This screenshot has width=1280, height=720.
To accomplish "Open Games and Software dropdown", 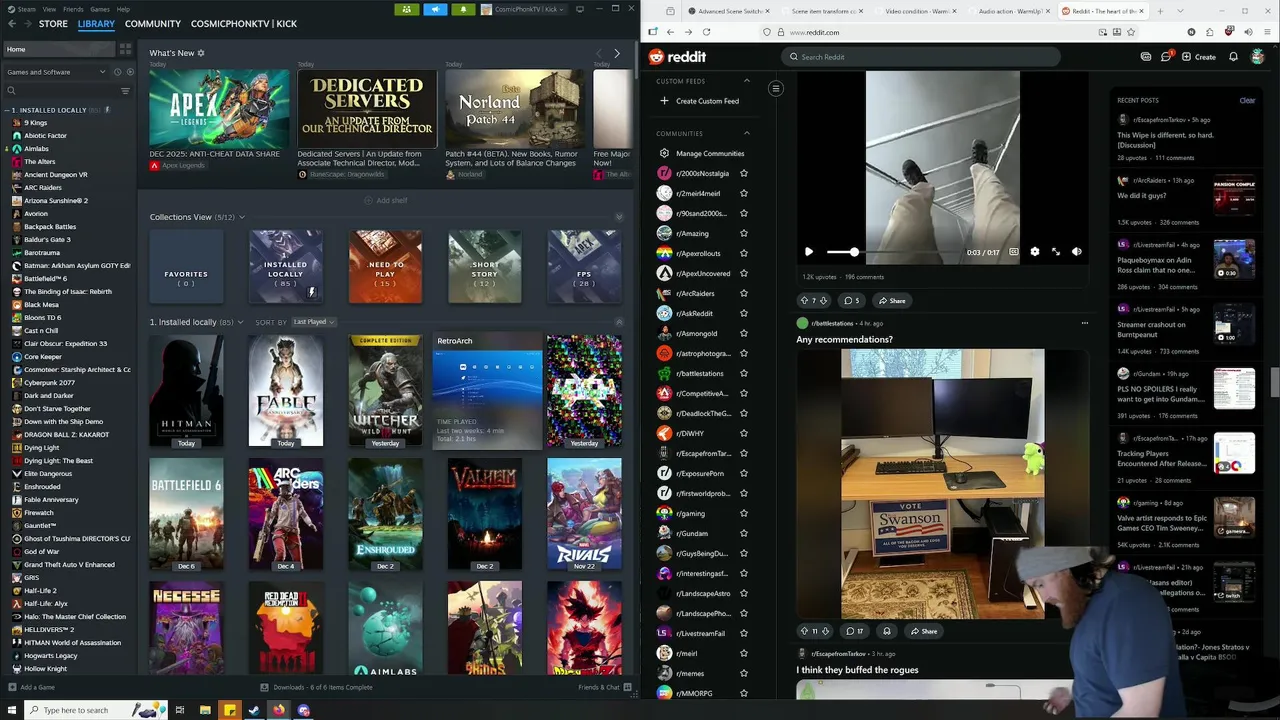I will click(x=55, y=72).
